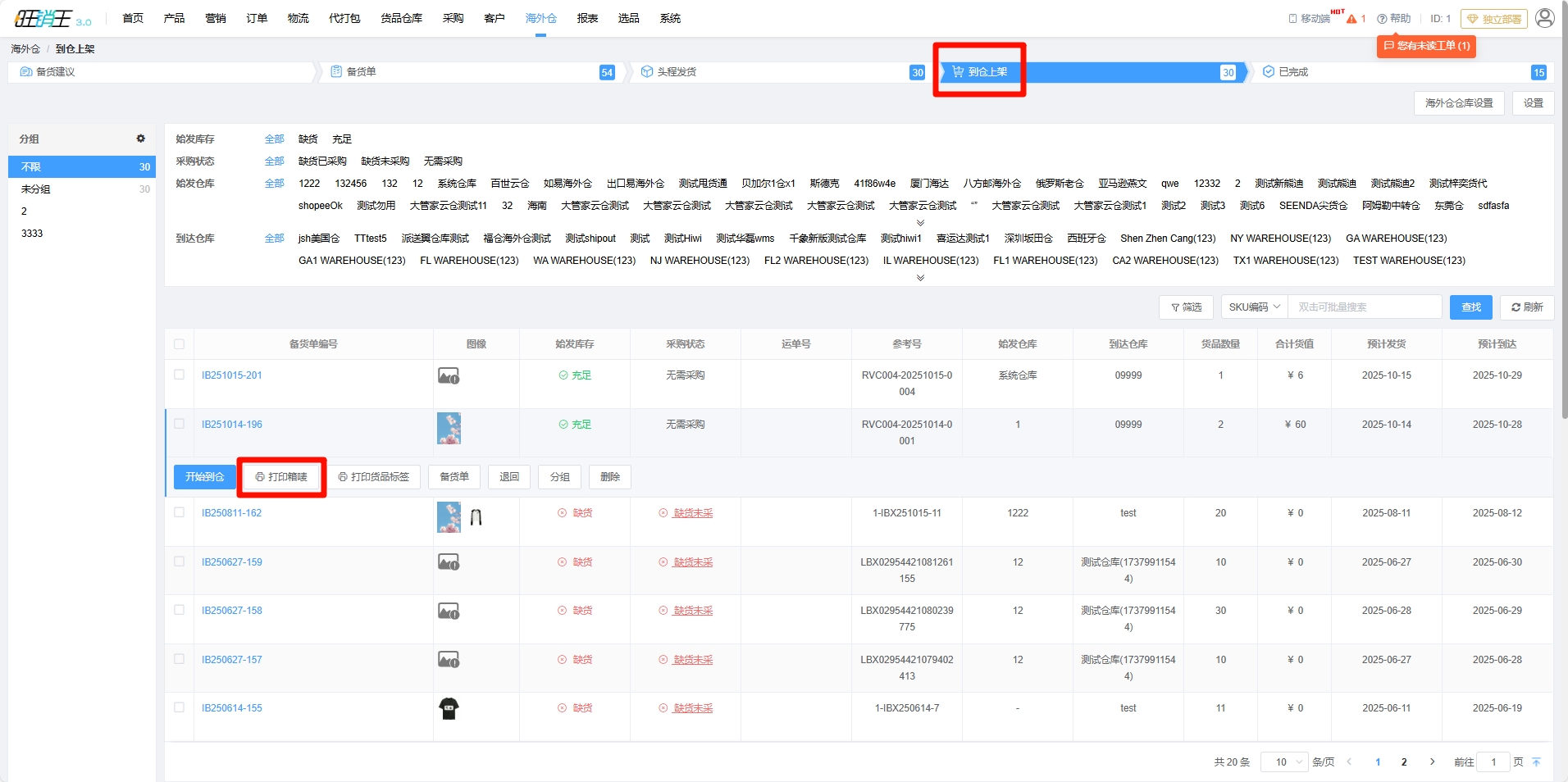Open the 筛选 filter button
Screen dimensions: 1568x782
tap(1186, 307)
